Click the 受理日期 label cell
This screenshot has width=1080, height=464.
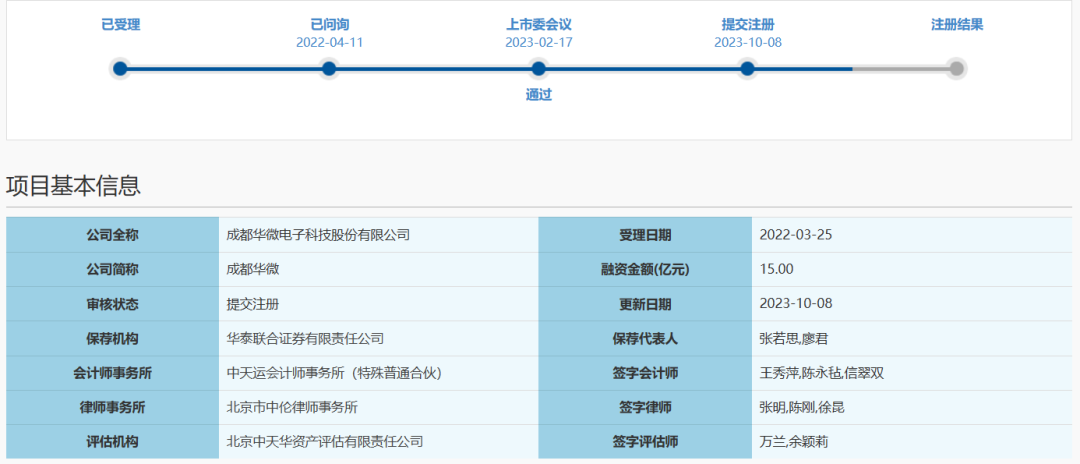click(645, 235)
